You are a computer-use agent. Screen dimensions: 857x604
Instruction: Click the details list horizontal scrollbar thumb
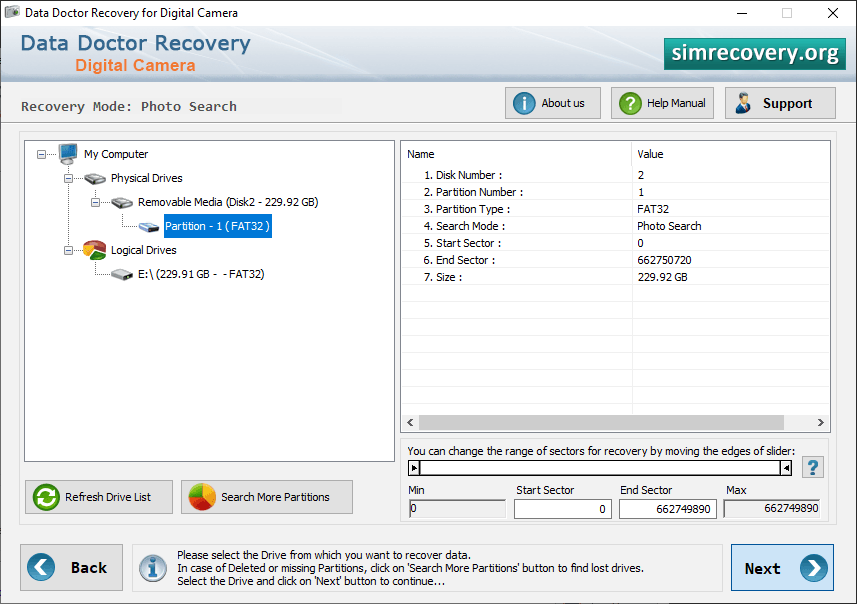(x=601, y=423)
